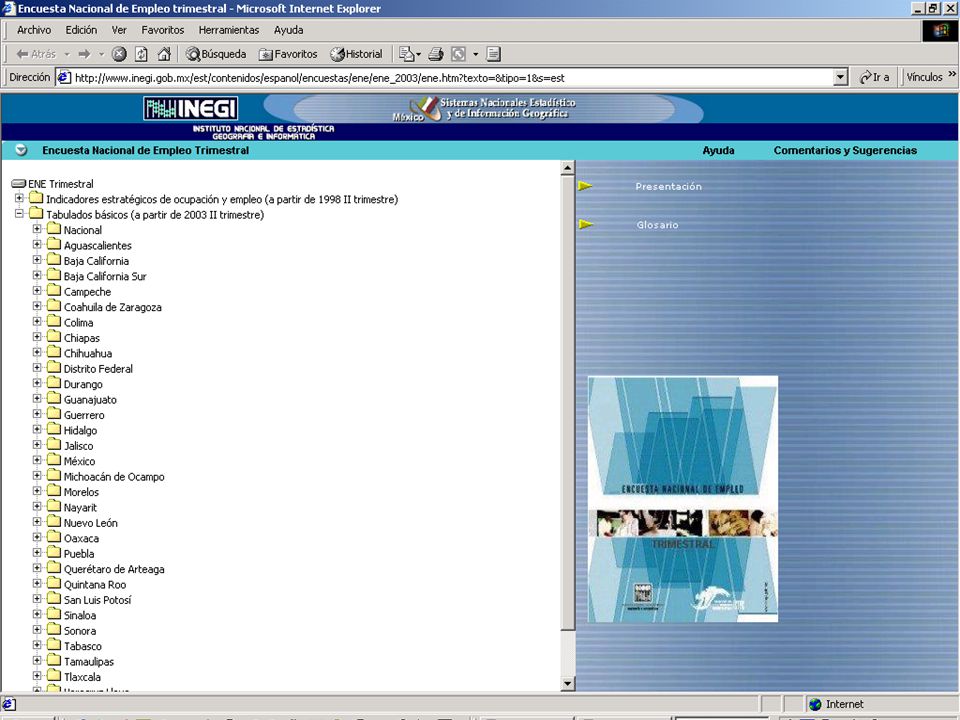This screenshot has width=960, height=720.
Task: Click the ENE Trimestral root drive icon
Action: (x=19, y=184)
